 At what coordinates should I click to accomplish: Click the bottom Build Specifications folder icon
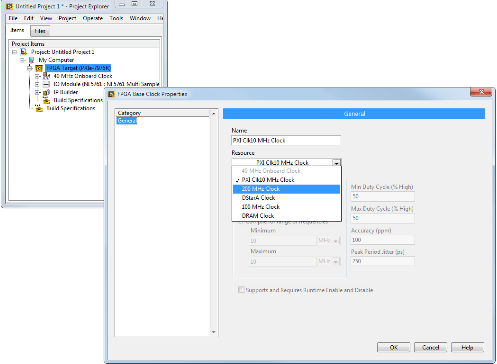(x=39, y=108)
